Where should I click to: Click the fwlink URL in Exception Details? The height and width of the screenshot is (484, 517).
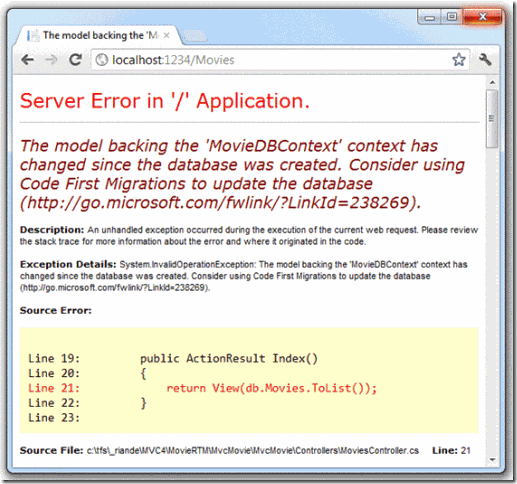click(115, 287)
